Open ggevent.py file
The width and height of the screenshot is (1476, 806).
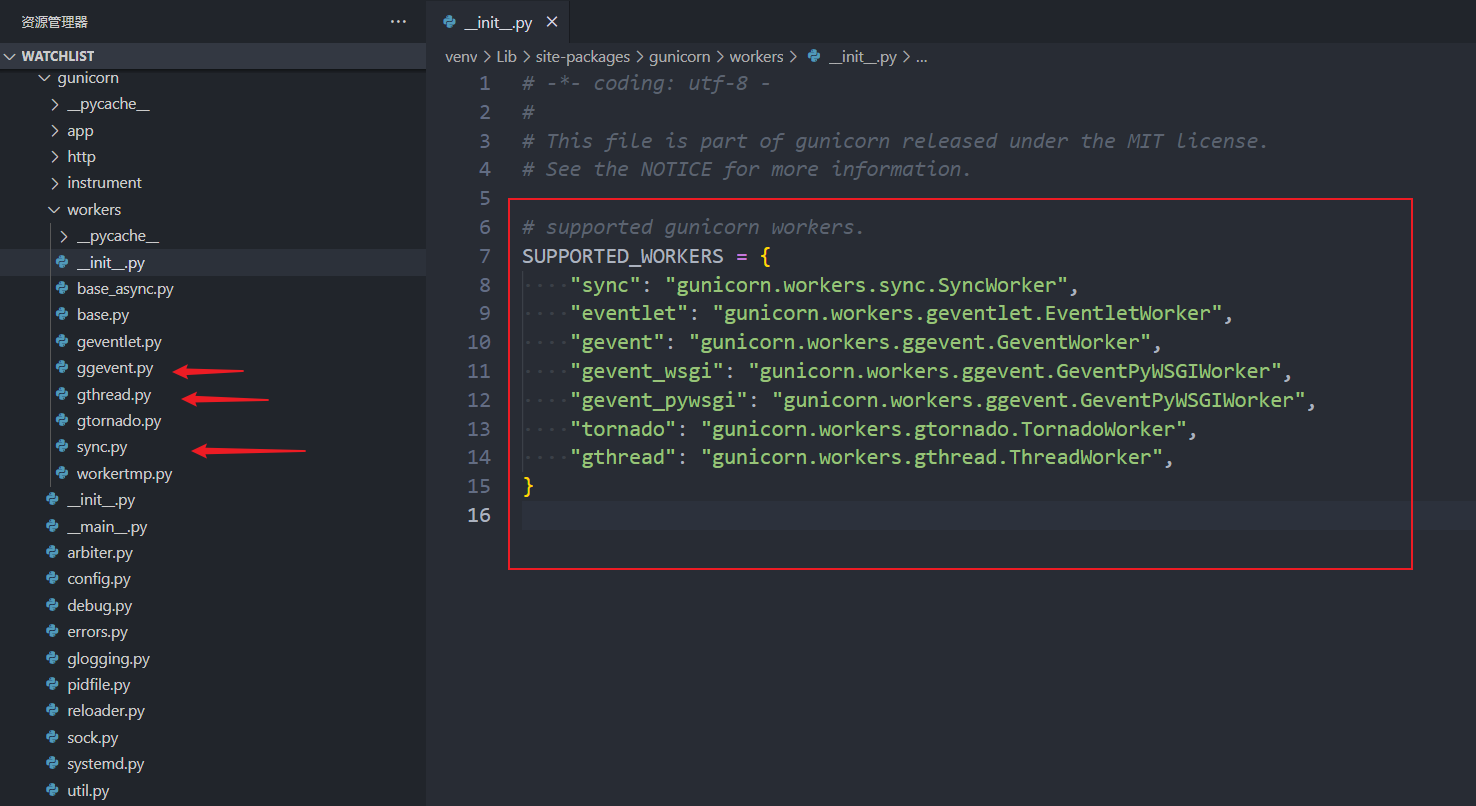[x=213, y=368]
